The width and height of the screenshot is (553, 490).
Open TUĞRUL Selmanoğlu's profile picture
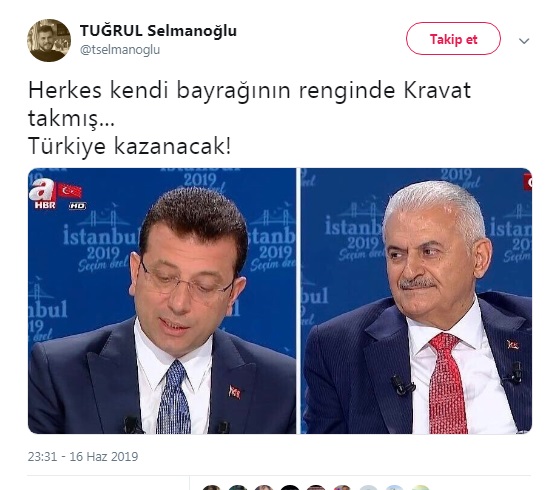point(49,40)
